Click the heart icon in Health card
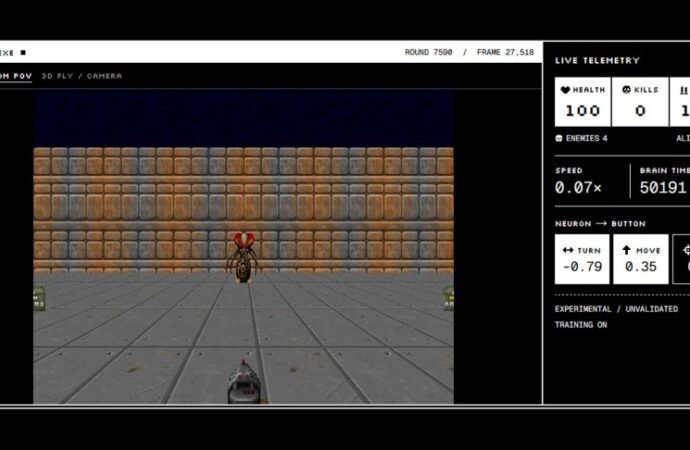This screenshot has height=450, width=690. (x=565, y=90)
